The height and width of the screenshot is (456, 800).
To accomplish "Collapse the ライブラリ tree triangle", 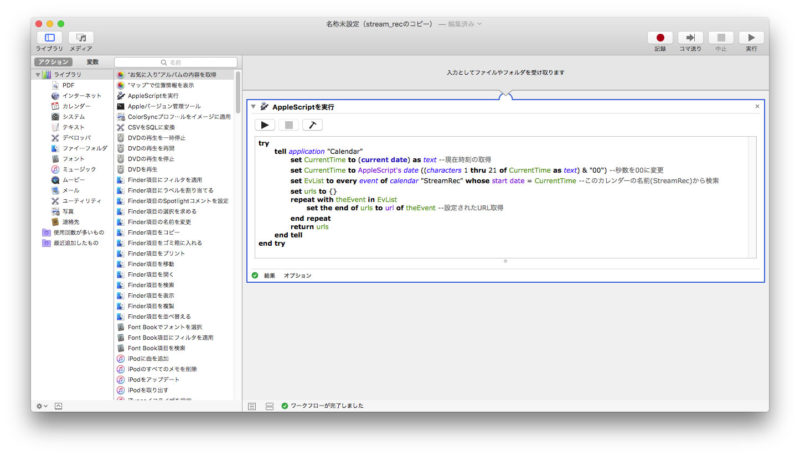I will 38,74.
